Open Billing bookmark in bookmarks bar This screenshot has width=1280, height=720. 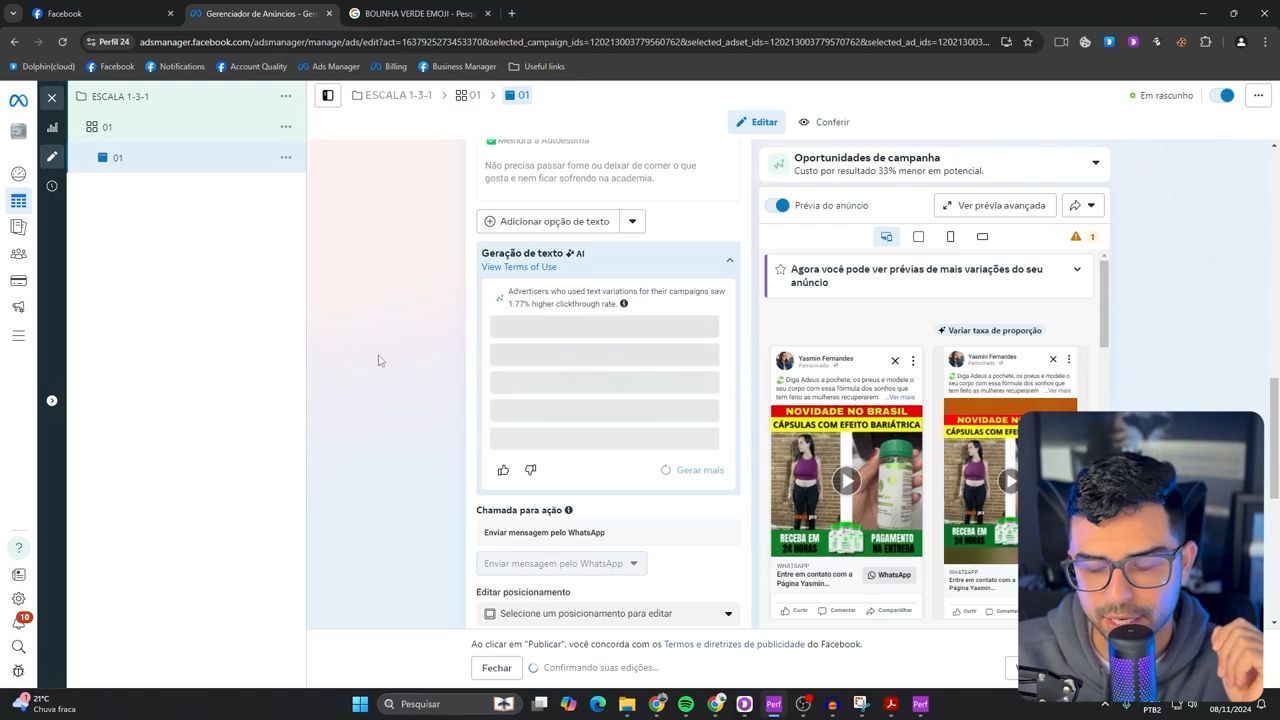tap(388, 66)
